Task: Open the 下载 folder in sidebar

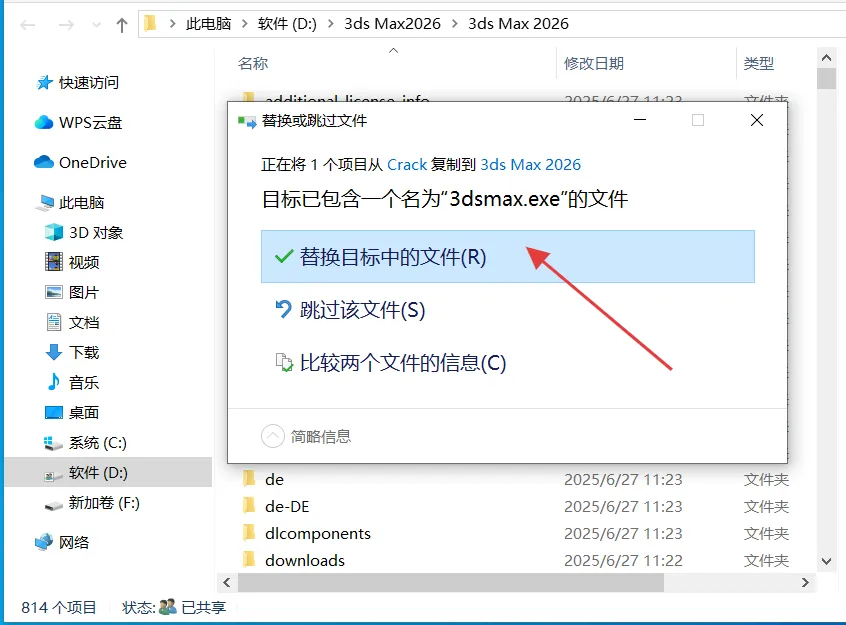Action: [x=72, y=352]
